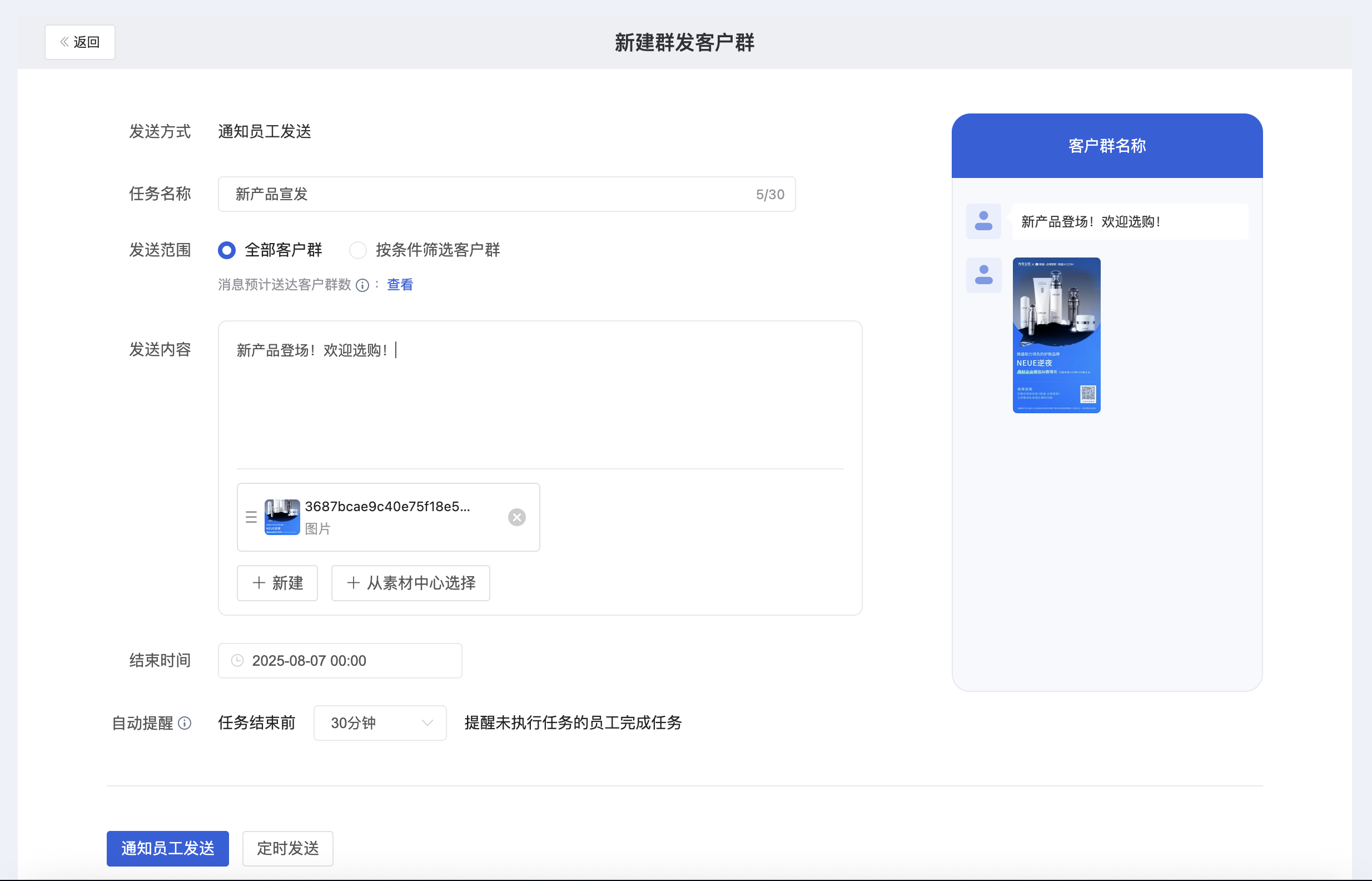Select the 全部客户群 radio option
The width and height of the screenshot is (1372, 881).
227,250
